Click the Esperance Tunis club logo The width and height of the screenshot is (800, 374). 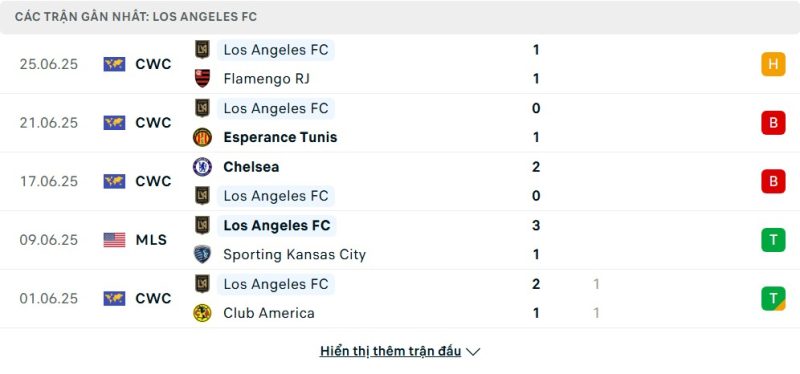tap(202, 137)
